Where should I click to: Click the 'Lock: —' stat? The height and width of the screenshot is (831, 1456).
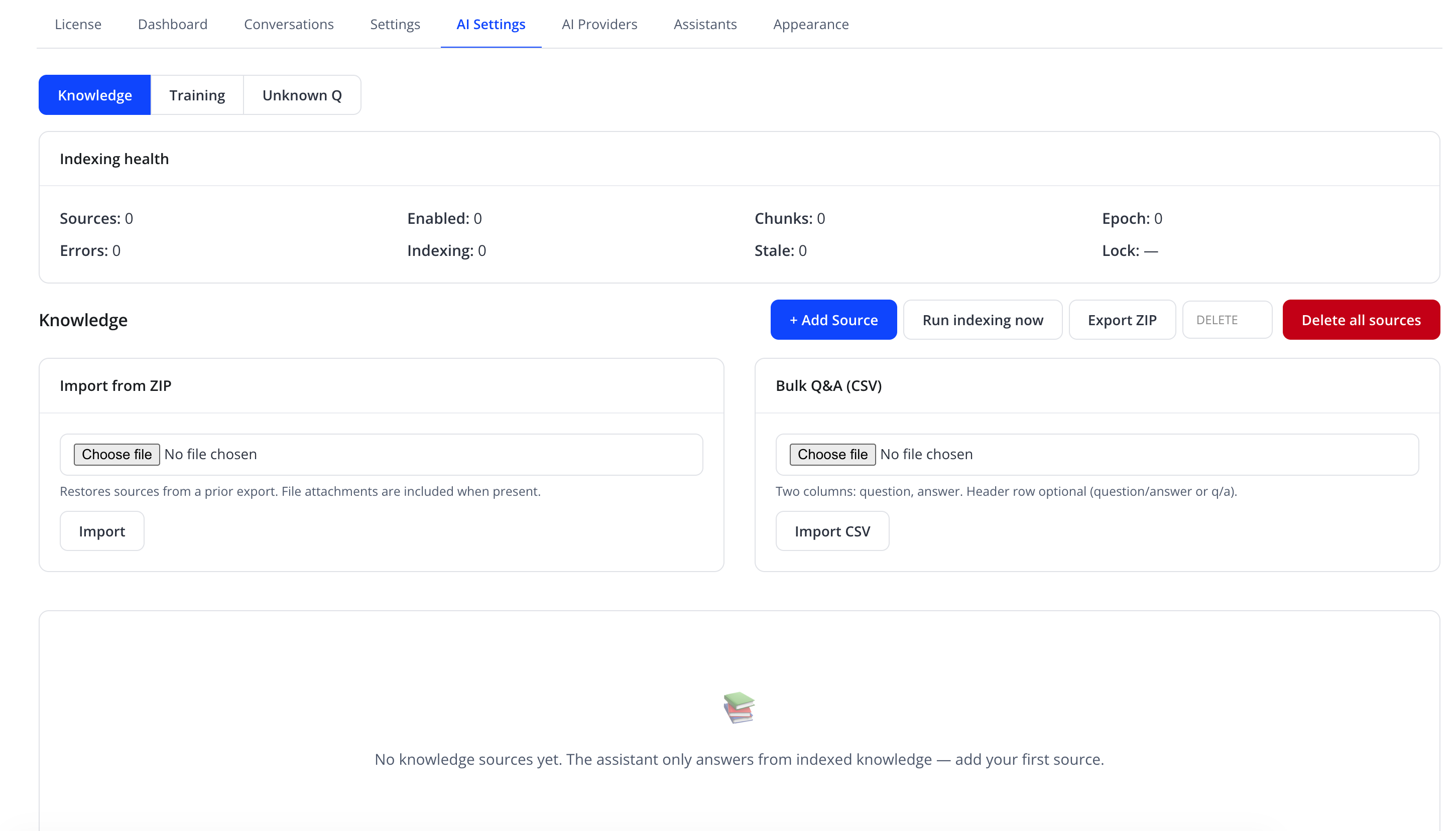(x=1129, y=250)
